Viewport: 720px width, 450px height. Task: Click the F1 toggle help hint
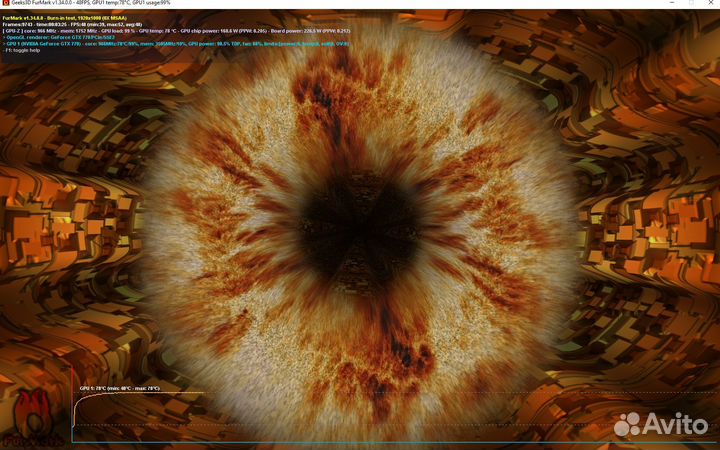coord(22,51)
